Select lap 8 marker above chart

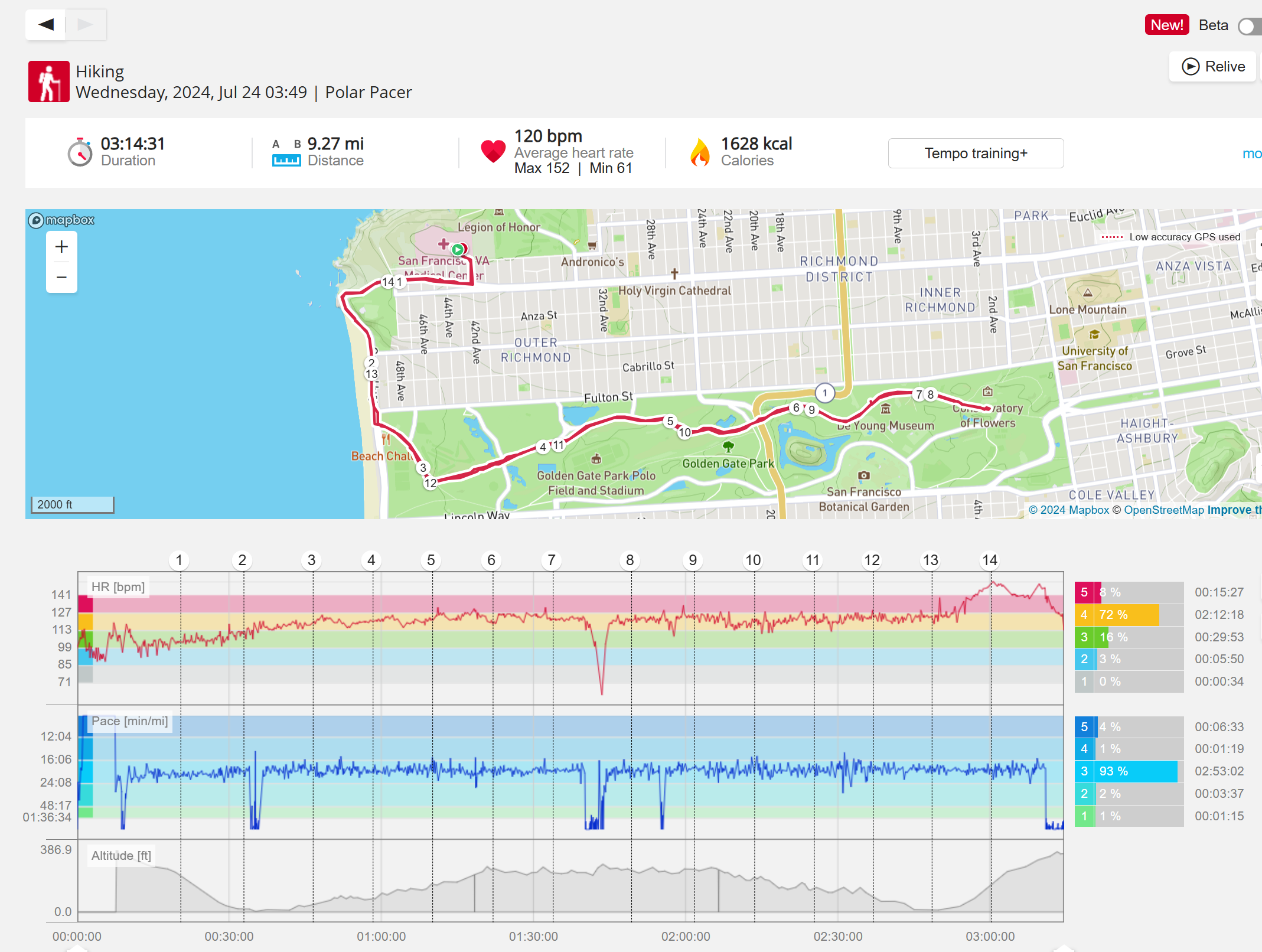(x=630, y=560)
